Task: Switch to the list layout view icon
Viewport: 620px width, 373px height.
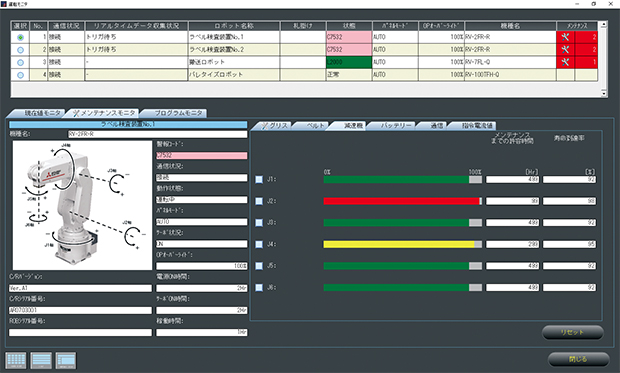Action: (41, 360)
